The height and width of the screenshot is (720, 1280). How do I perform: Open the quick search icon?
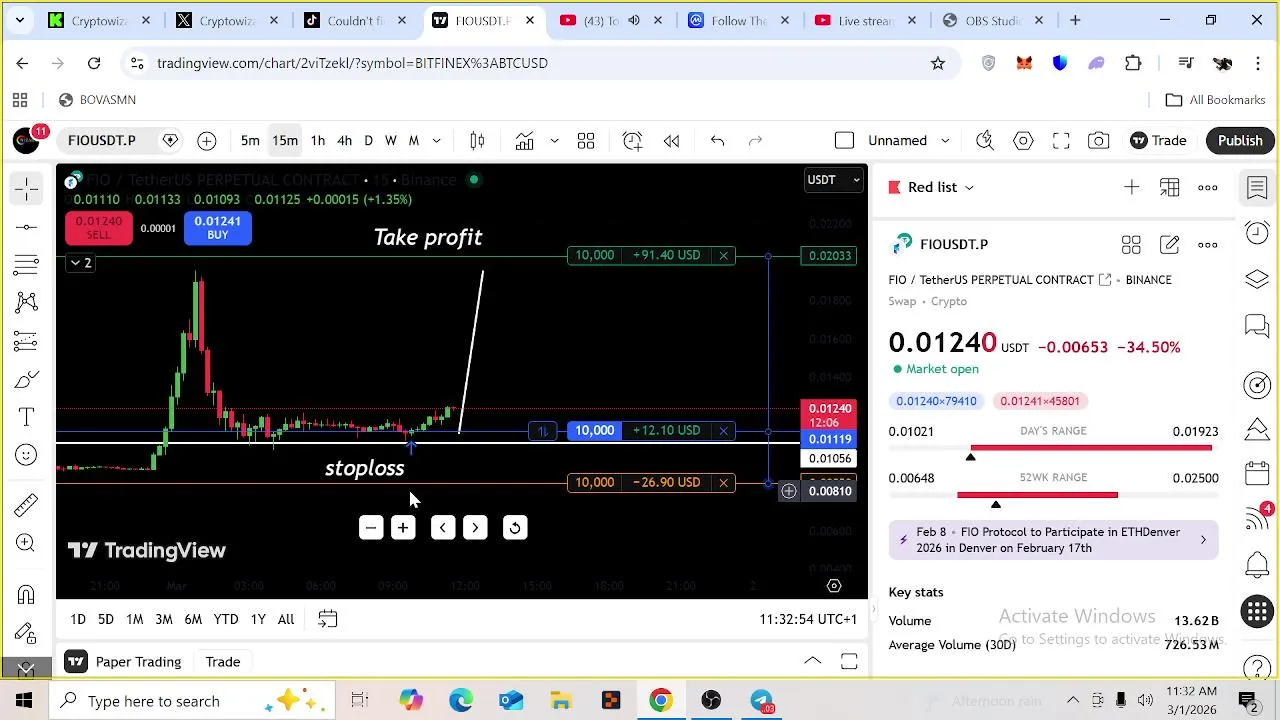[x=985, y=141]
